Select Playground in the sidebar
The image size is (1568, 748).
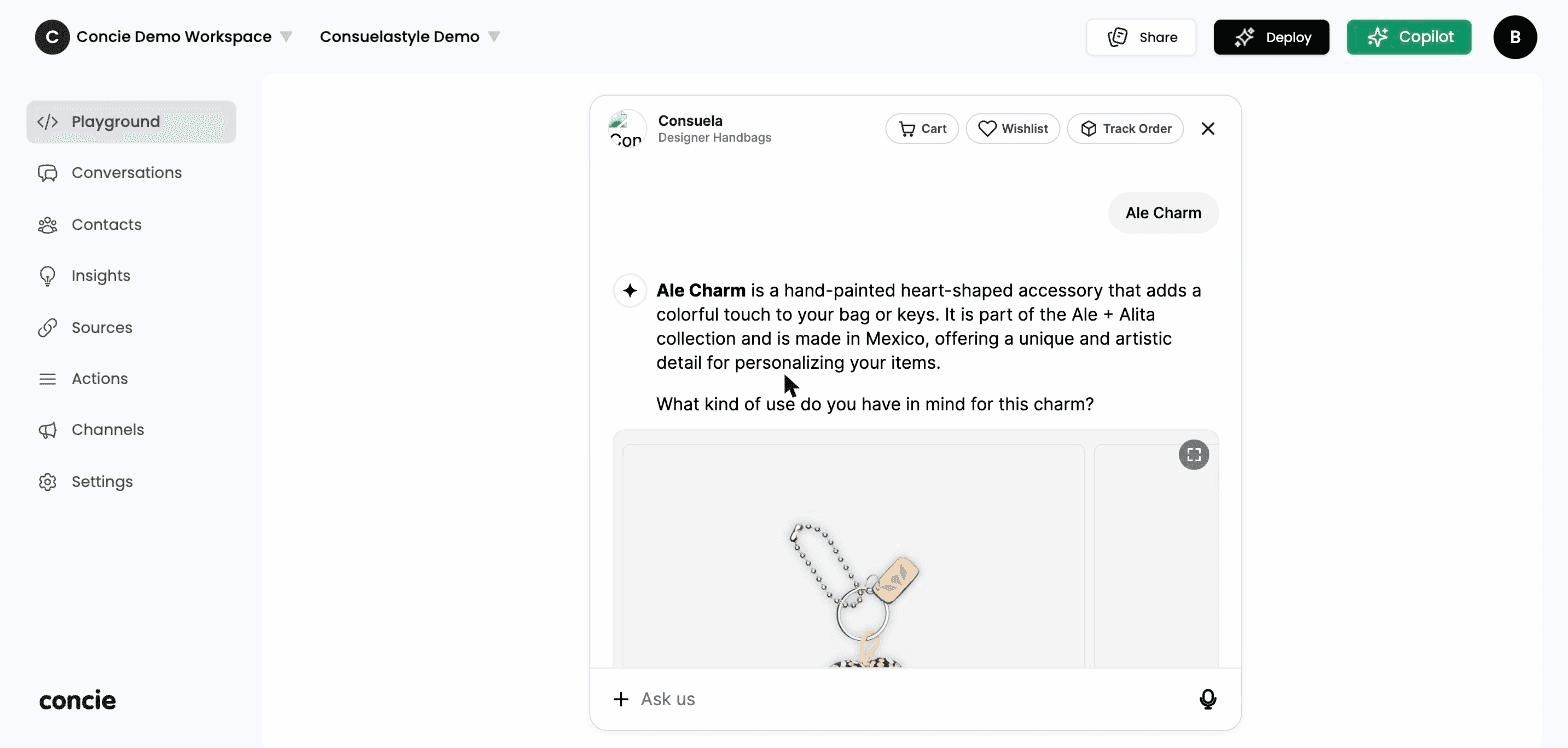(x=131, y=122)
